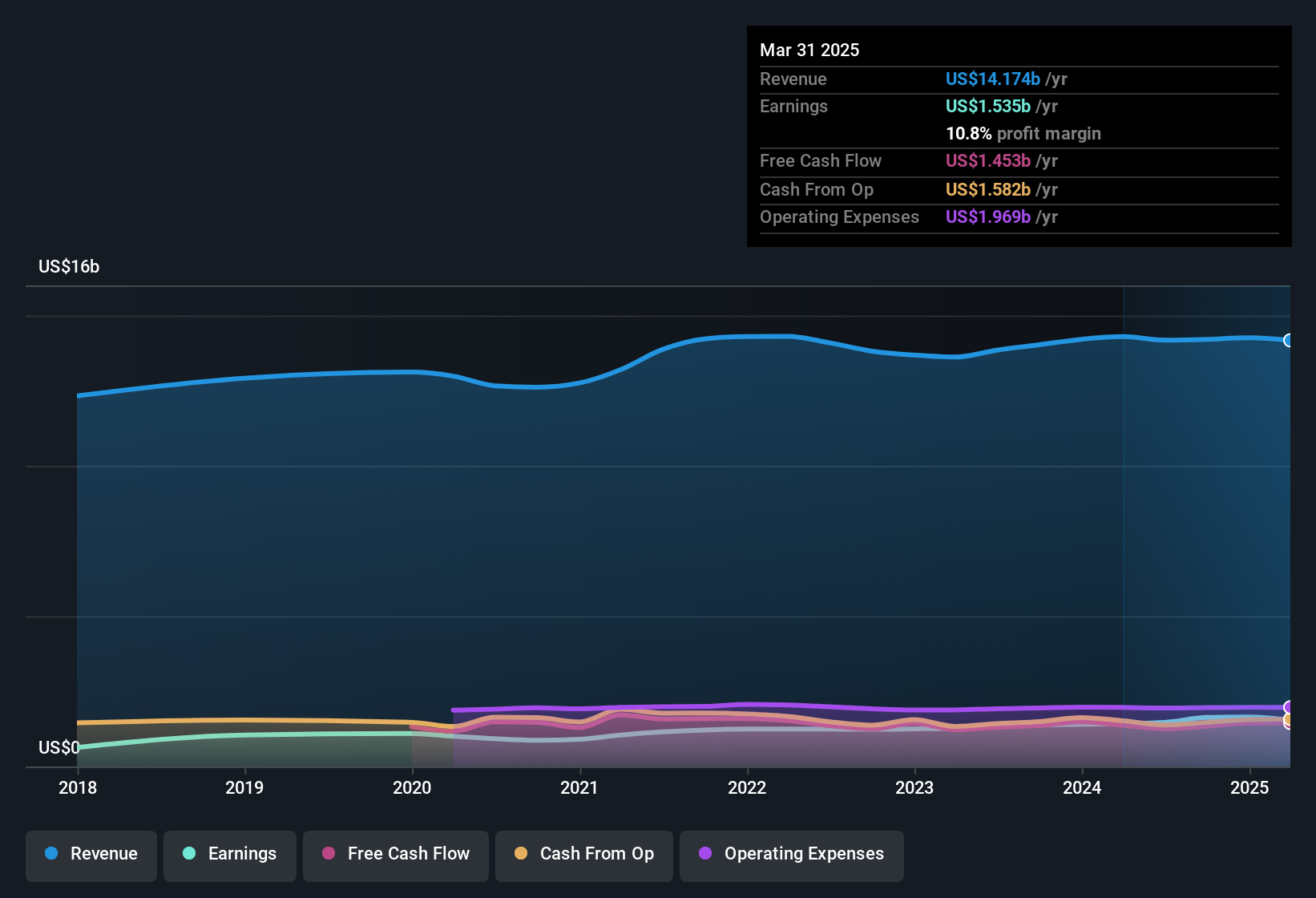
Task: Select the 2023 x-axis label
Action: click(914, 787)
